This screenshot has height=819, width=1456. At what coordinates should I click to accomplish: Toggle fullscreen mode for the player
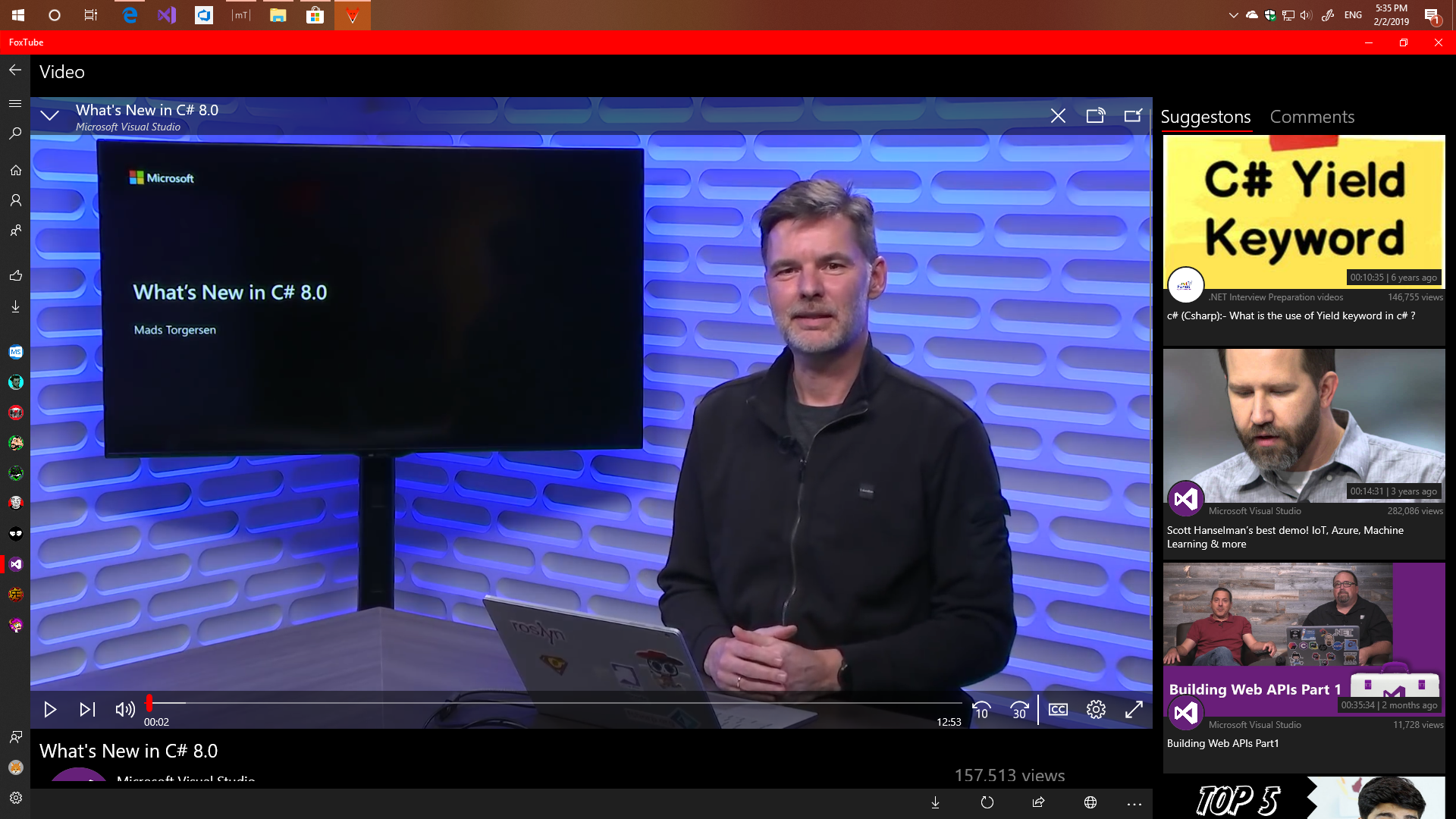click(x=1134, y=710)
